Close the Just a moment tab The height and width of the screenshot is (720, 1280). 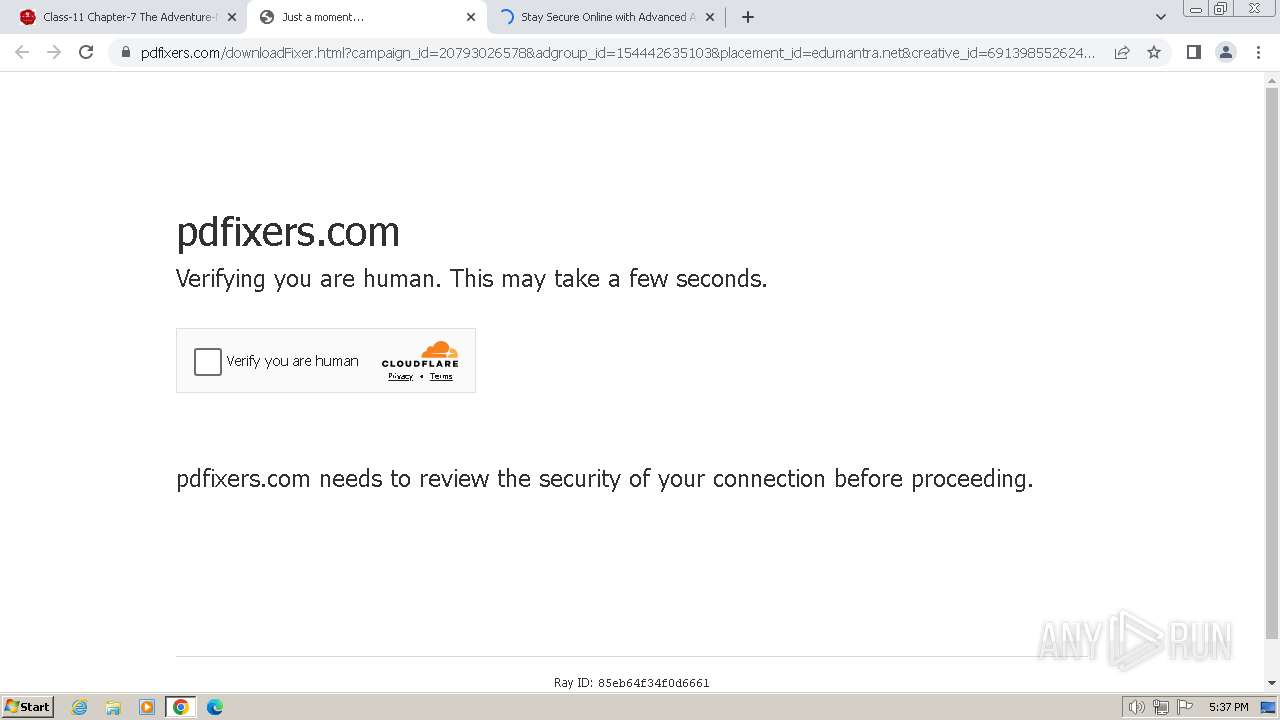(471, 17)
